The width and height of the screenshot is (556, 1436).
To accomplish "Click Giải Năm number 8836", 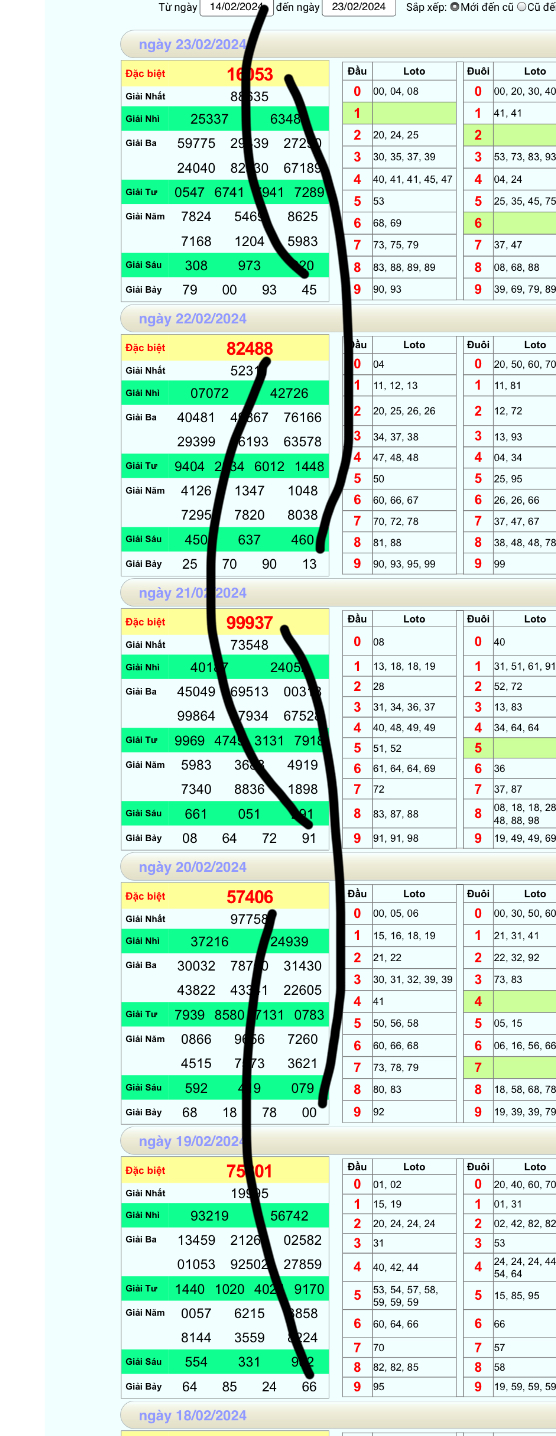I will pyautogui.click(x=250, y=789).
